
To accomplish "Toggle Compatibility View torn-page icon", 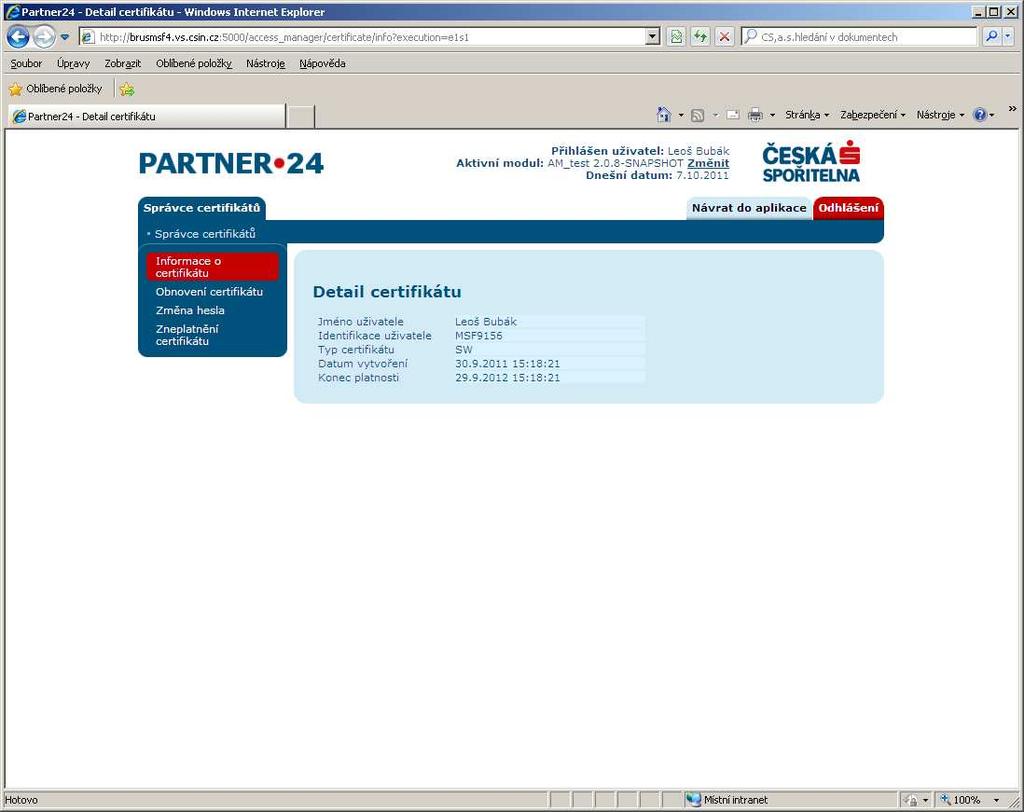I will pyautogui.click(x=676, y=37).
